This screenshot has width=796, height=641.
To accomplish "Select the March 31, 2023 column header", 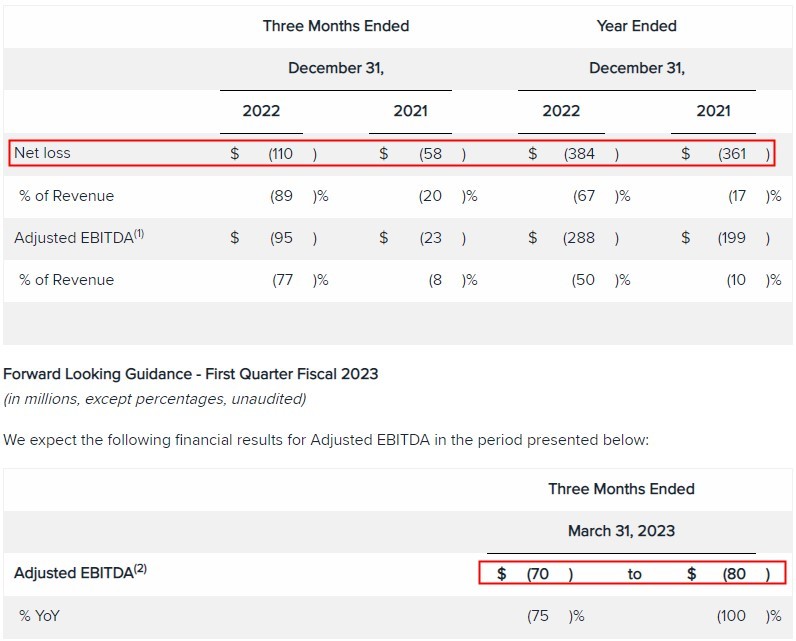I will click(x=621, y=531).
